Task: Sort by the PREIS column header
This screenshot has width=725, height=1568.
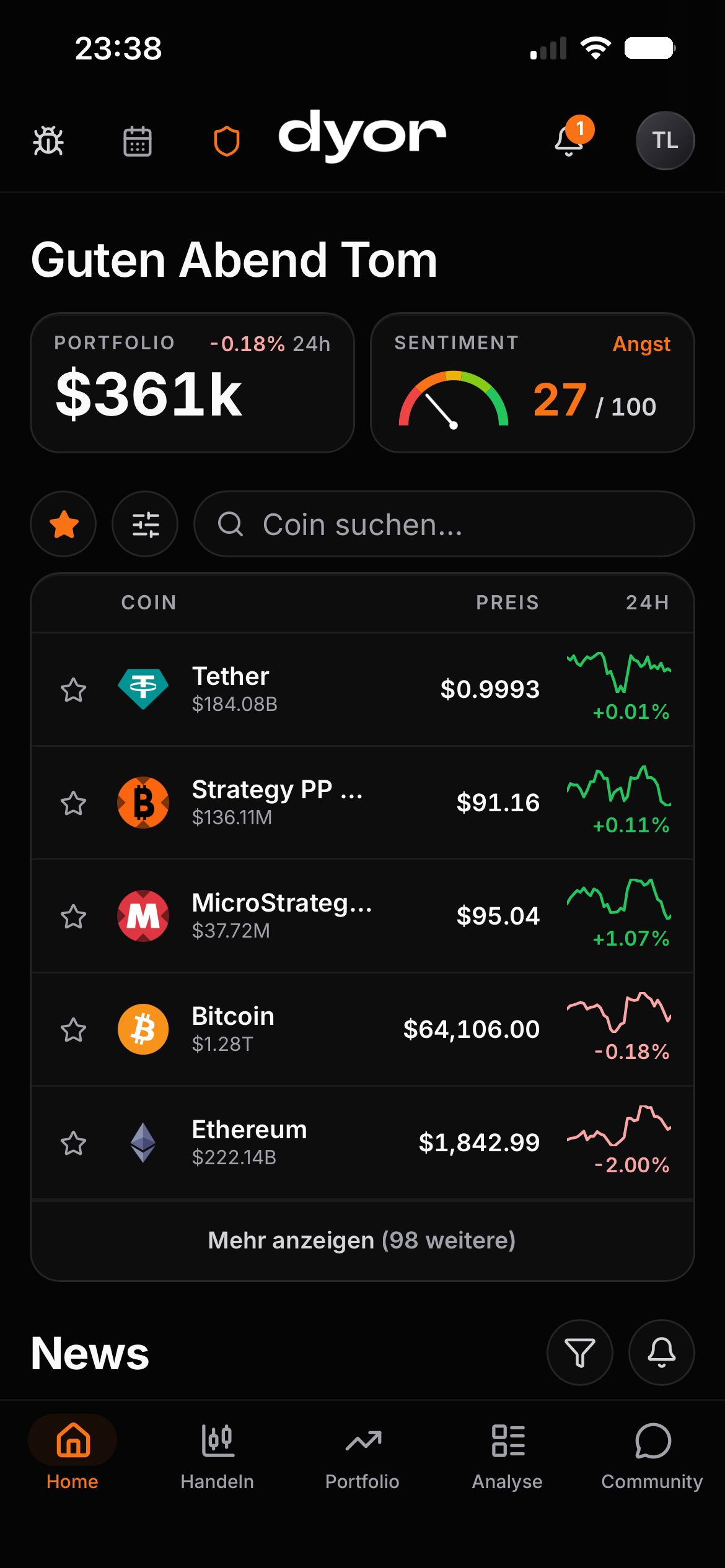Action: tap(507, 603)
